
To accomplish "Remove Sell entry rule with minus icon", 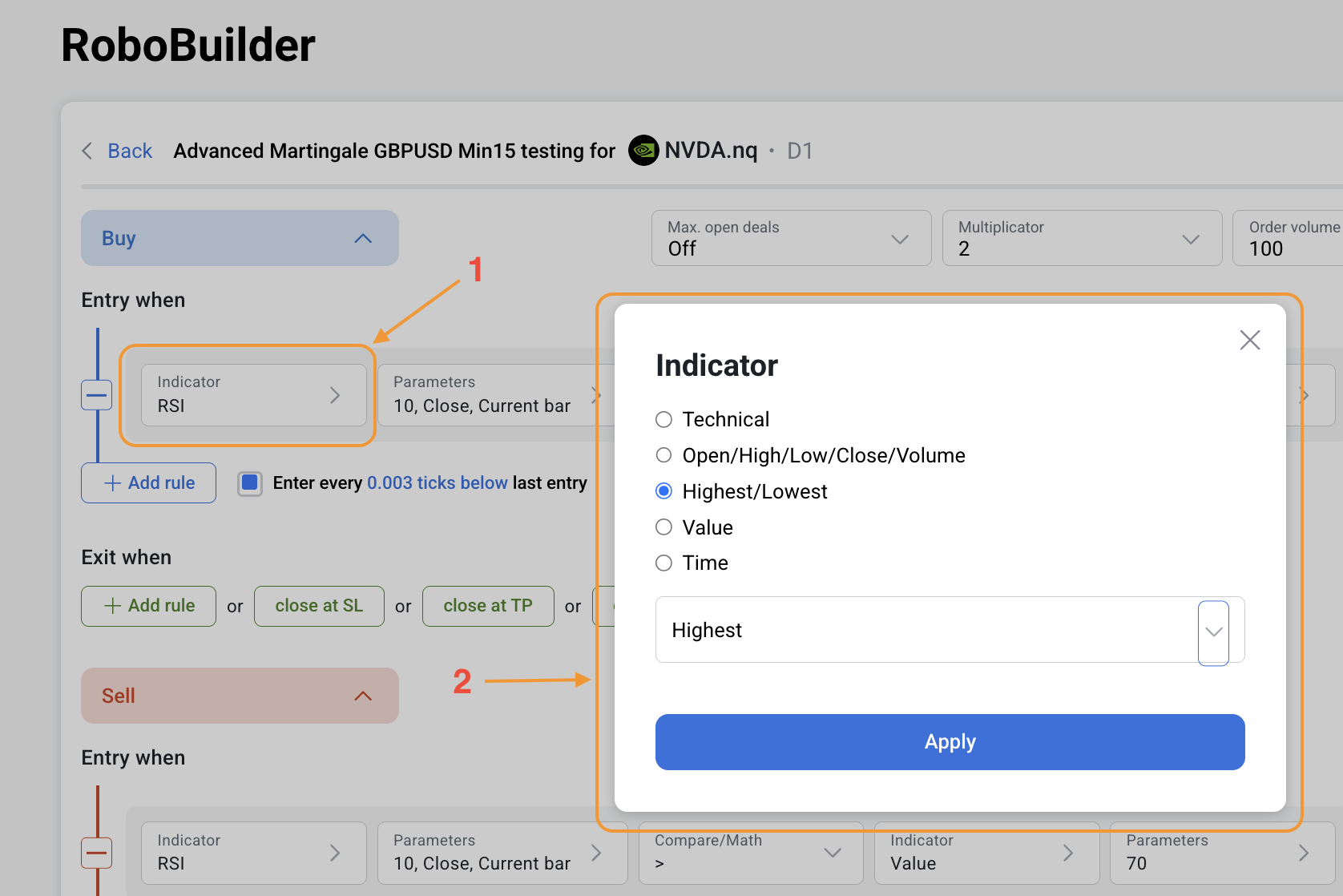I will pyautogui.click(x=97, y=853).
